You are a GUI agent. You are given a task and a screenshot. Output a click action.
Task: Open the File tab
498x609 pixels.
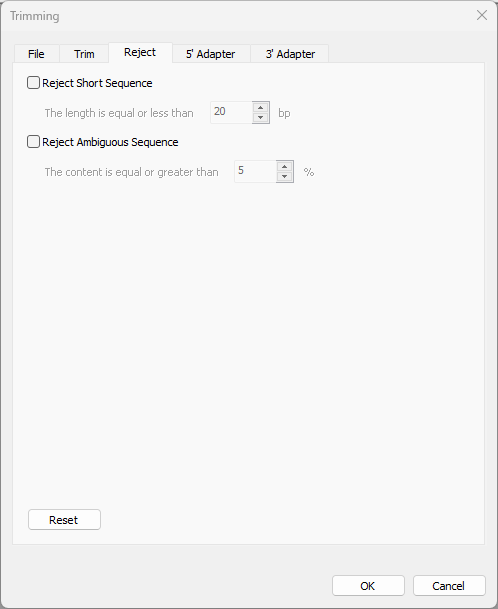pyautogui.click(x=37, y=54)
